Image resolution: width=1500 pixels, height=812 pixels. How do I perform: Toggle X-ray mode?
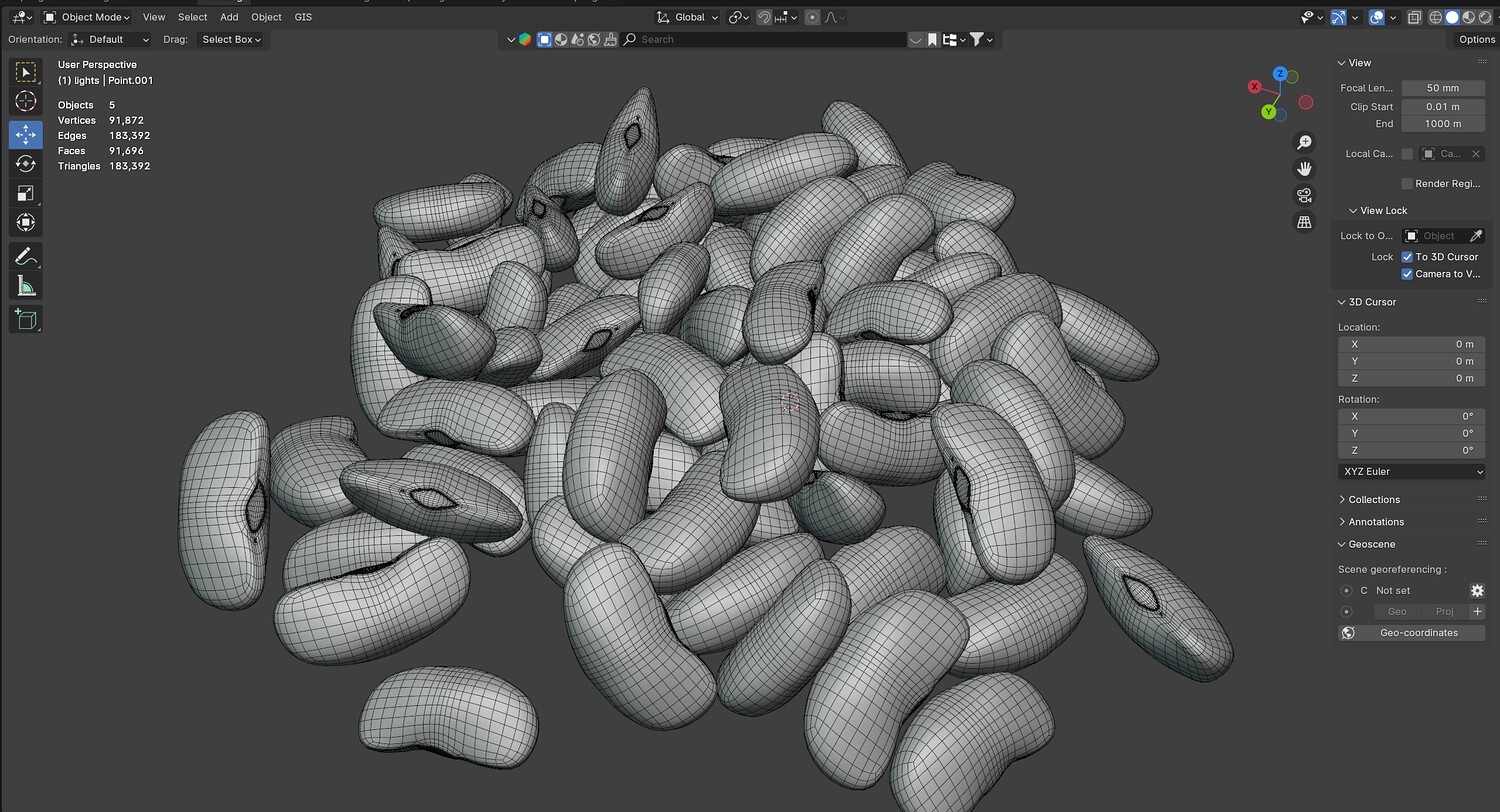(1414, 17)
